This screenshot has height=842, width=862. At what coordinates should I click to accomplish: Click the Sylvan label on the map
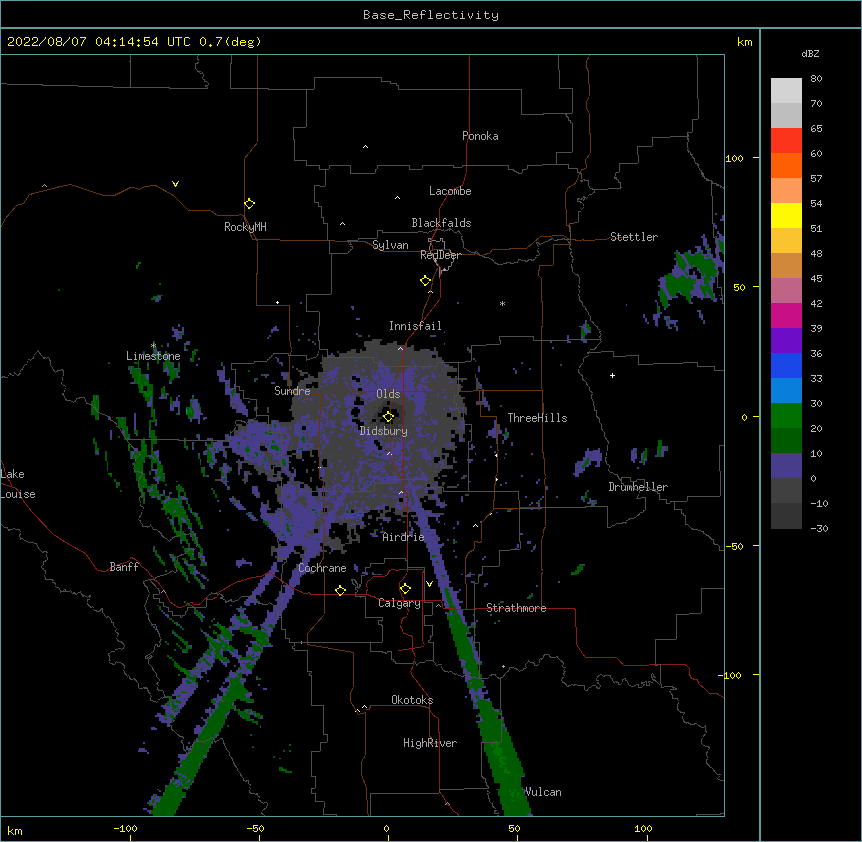390,245
